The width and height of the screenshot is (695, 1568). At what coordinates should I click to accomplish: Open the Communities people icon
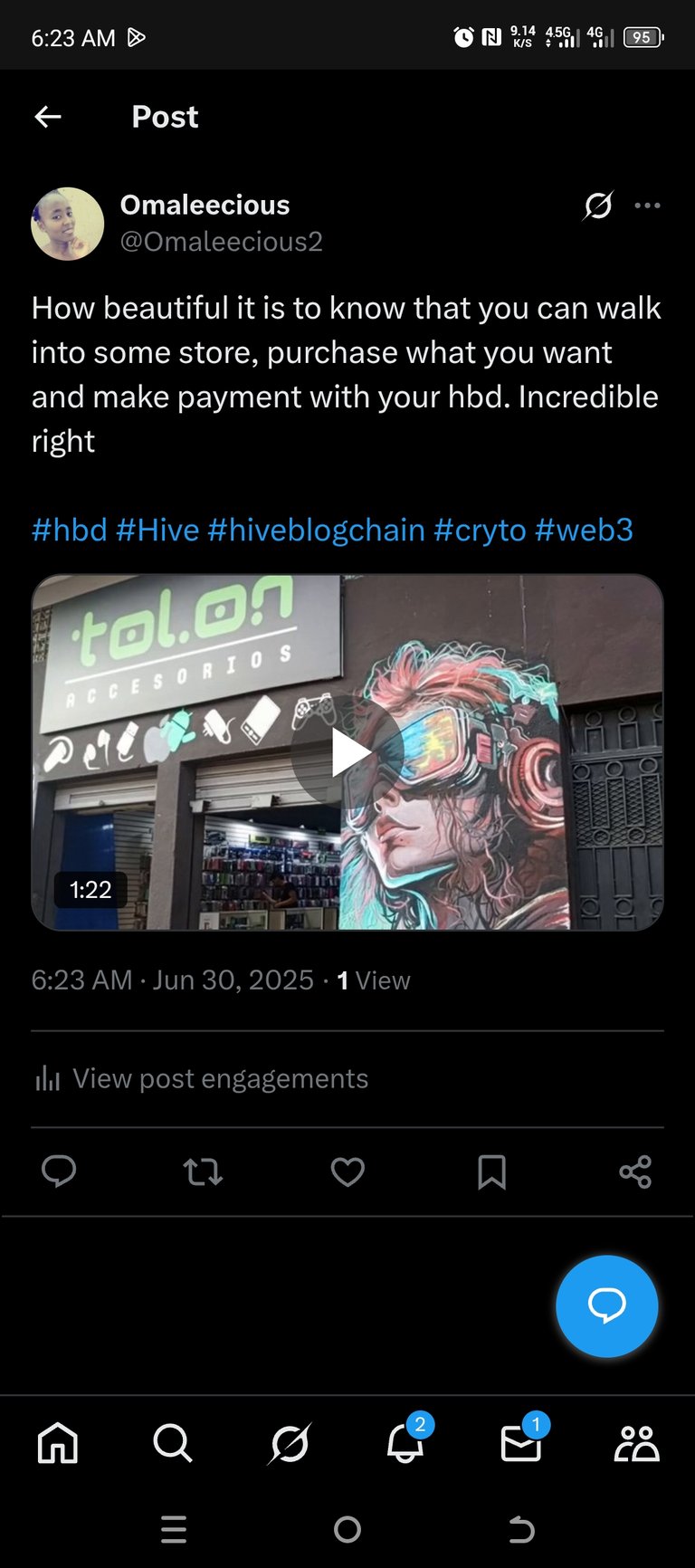(x=637, y=1443)
